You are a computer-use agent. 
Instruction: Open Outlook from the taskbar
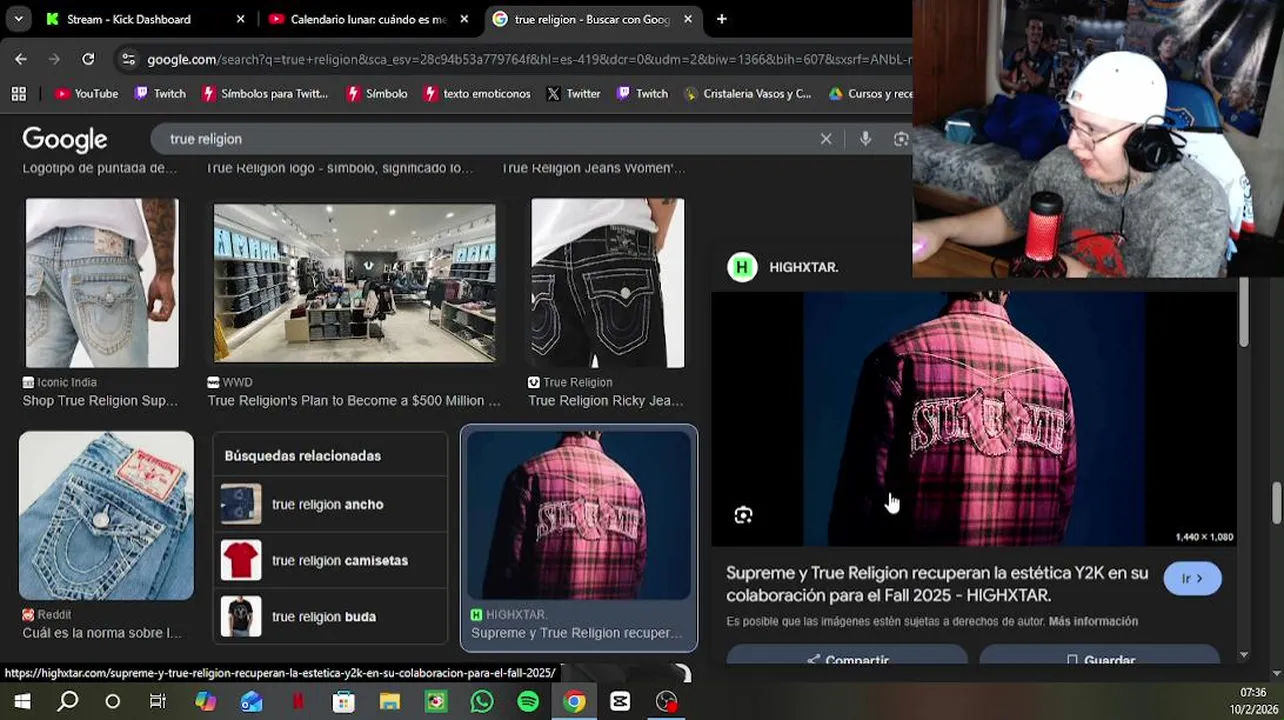pyautogui.click(x=251, y=702)
